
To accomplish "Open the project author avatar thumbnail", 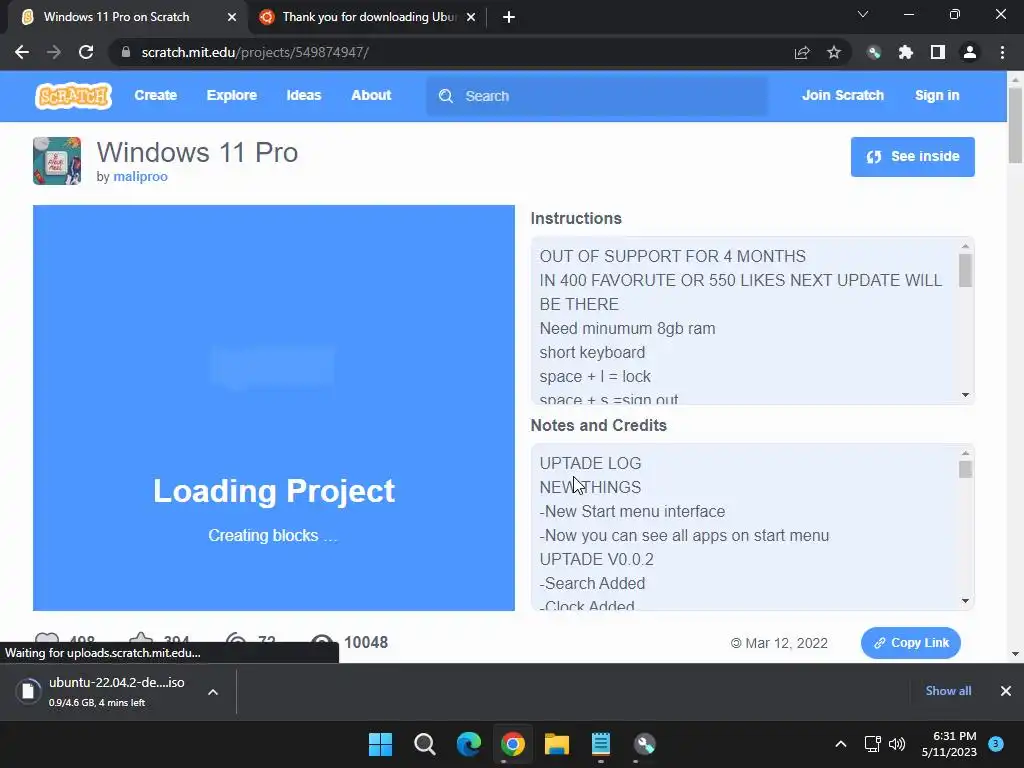I will click(x=57, y=161).
